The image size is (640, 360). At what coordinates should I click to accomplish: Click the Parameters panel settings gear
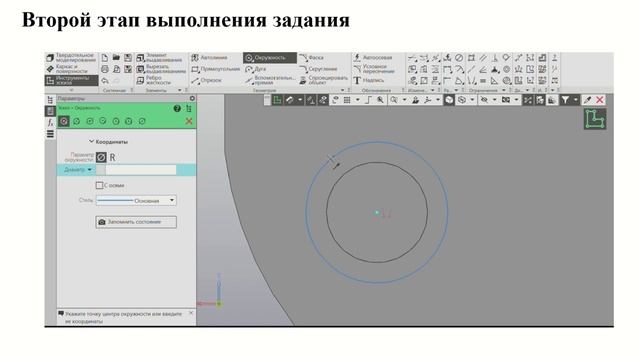192,98
